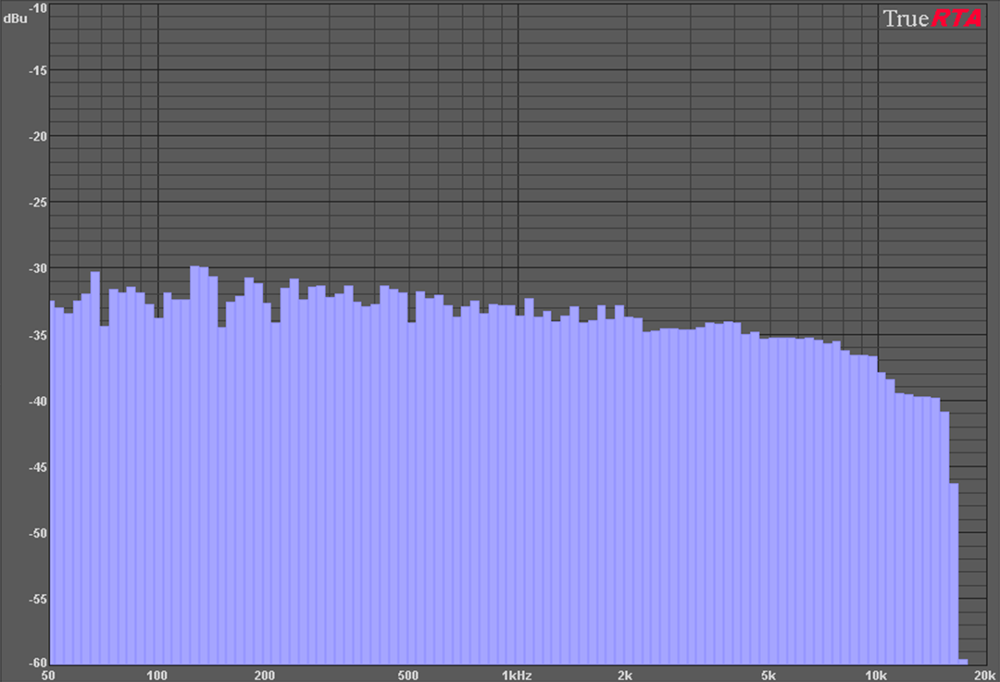The width and height of the screenshot is (1000, 682).
Task: Click the 200 frequency axis label
Action: click(x=265, y=675)
